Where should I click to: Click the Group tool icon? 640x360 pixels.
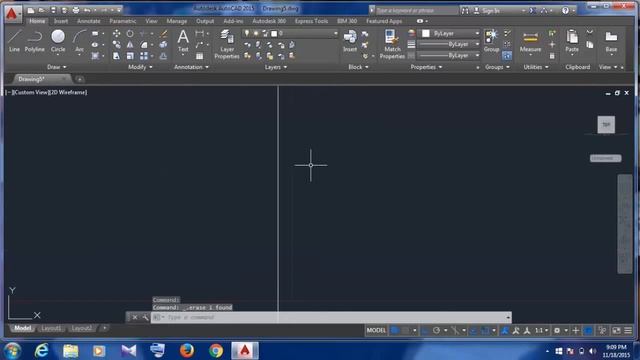pyautogui.click(x=491, y=41)
